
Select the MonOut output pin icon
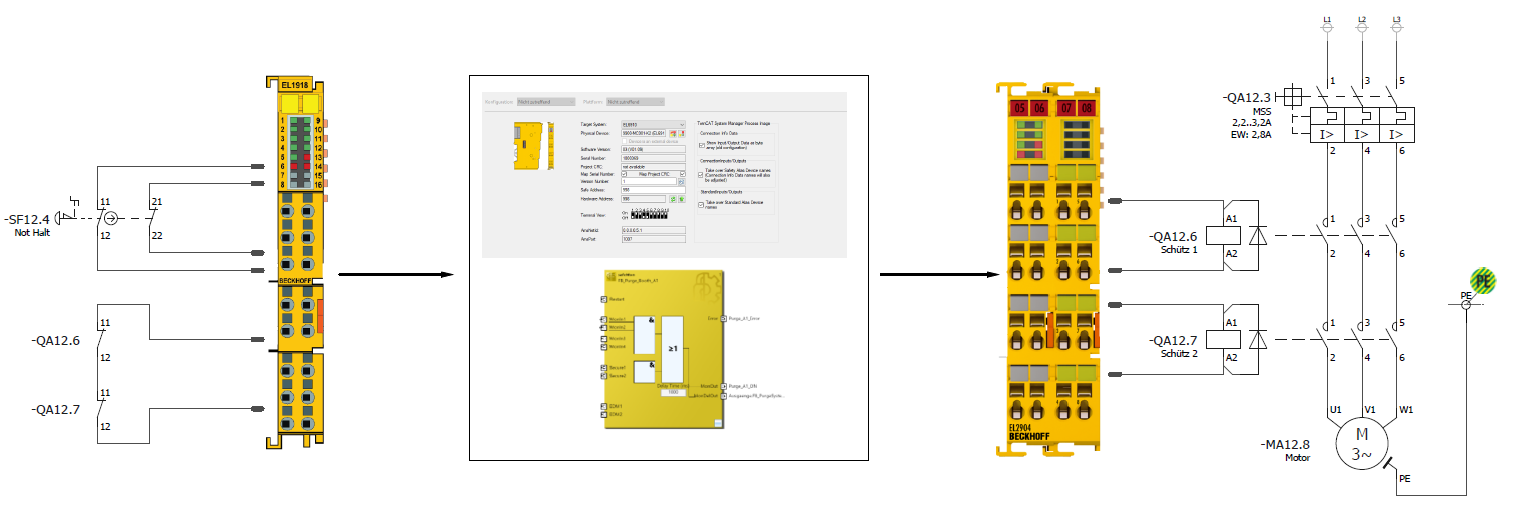[723, 385]
